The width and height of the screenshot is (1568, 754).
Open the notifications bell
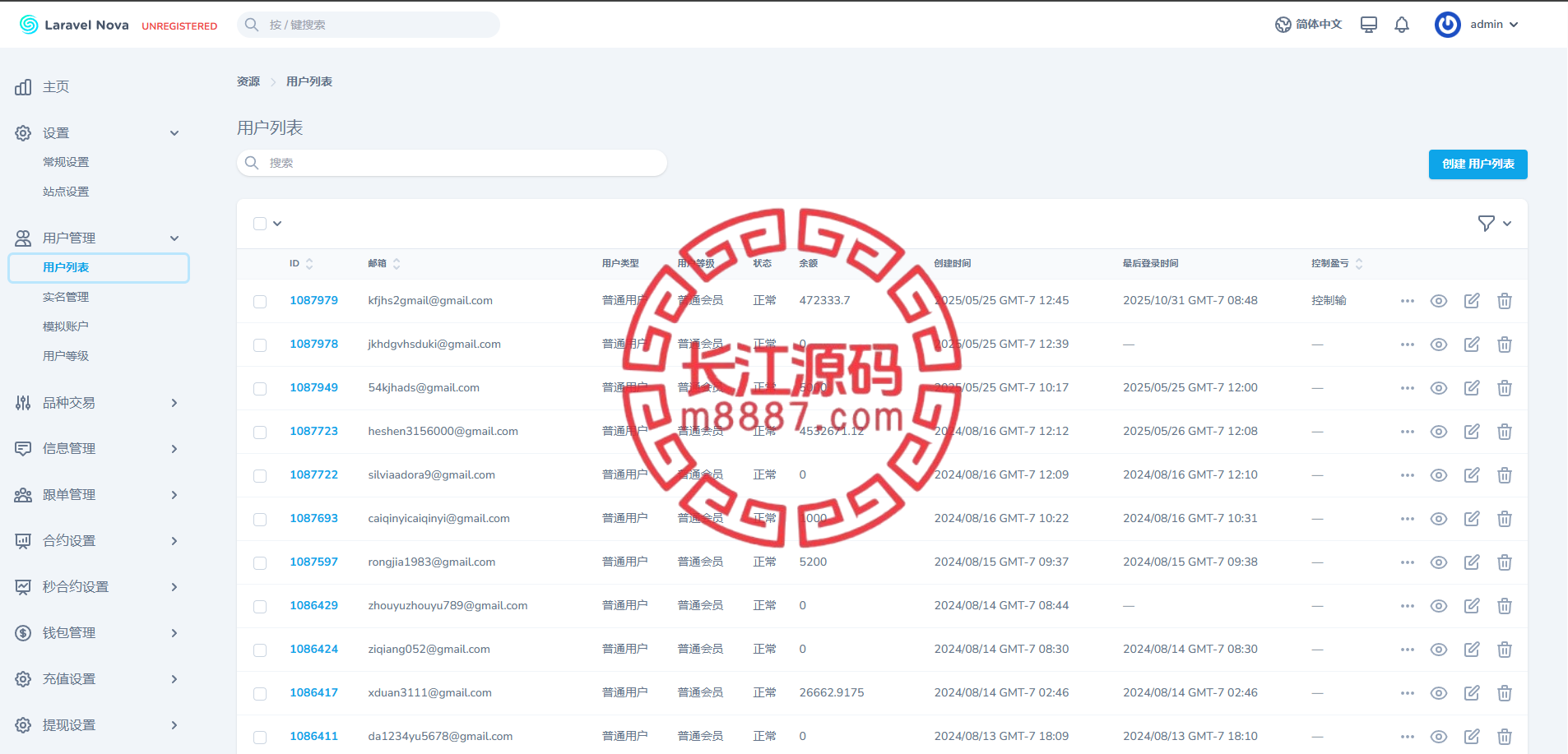(1402, 25)
